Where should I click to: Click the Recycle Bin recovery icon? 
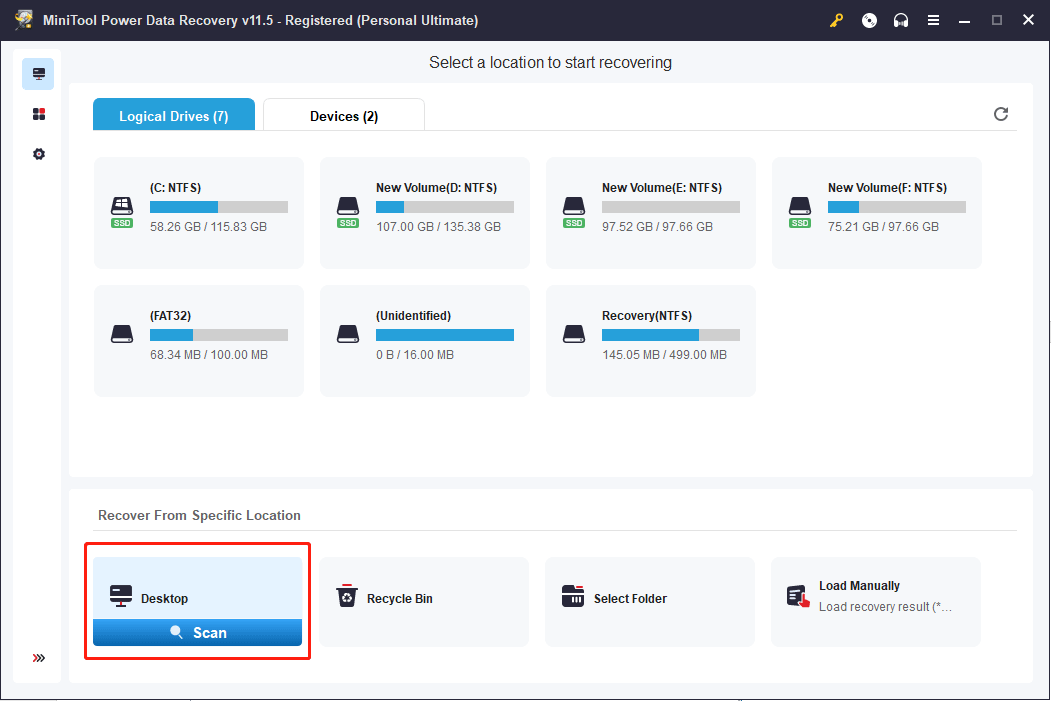[347, 595]
